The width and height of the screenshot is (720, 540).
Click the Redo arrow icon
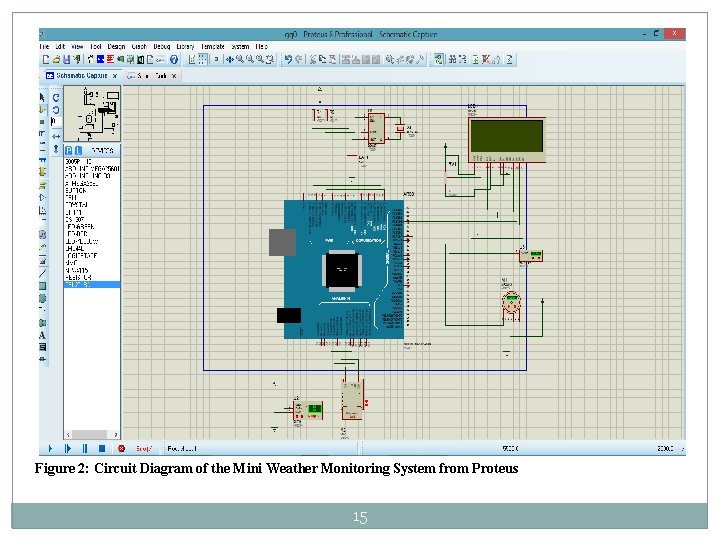click(298, 59)
